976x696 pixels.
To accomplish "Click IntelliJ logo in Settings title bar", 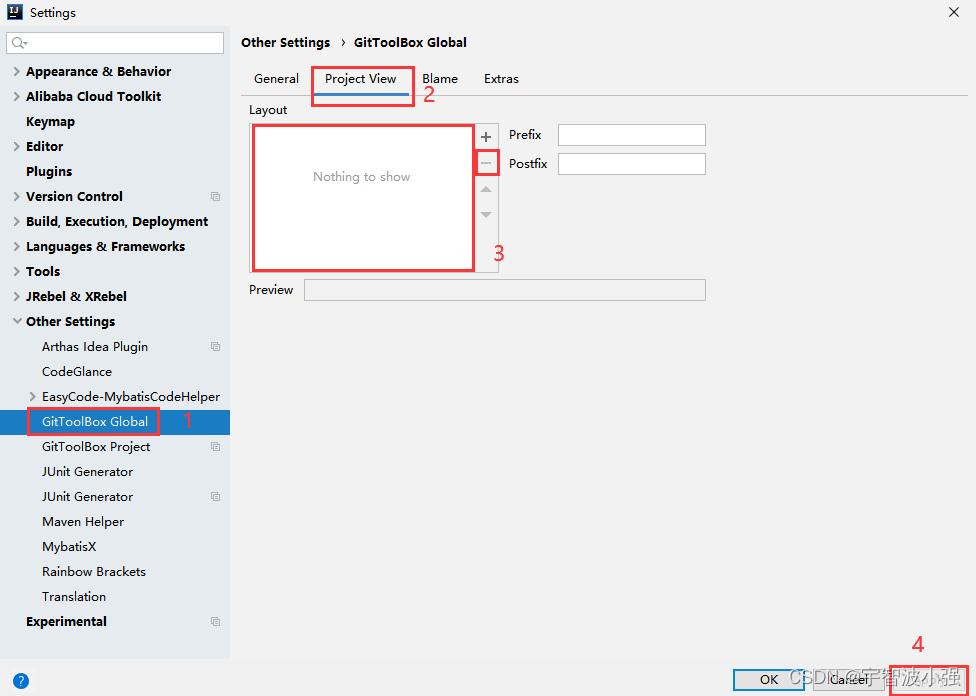I will pos(15,12).
